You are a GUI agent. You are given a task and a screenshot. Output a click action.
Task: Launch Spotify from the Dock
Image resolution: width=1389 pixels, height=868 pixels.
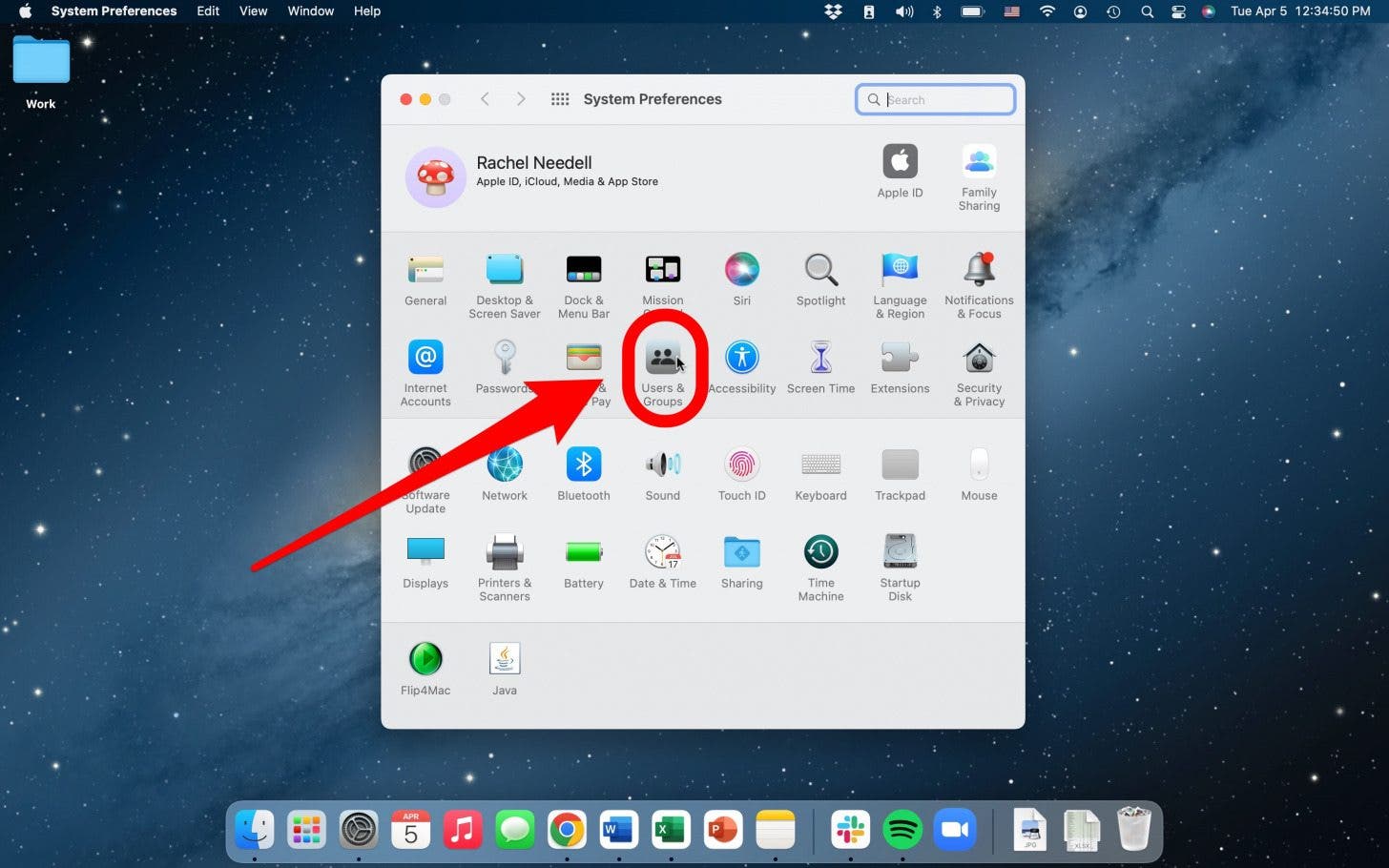click(x=902, y=830)
